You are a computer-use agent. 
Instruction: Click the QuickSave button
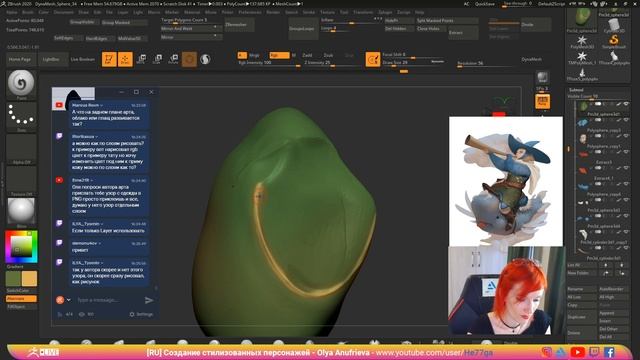click(485, 4)
